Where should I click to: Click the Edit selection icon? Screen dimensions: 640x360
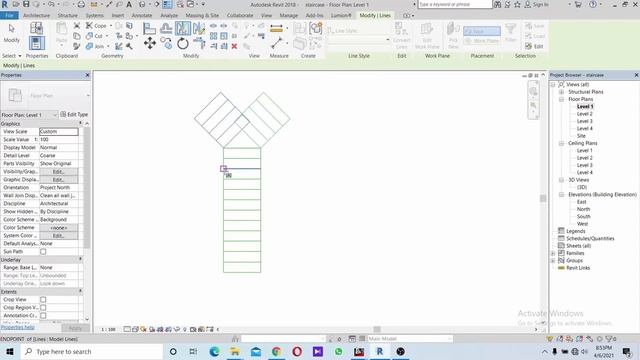535,47
